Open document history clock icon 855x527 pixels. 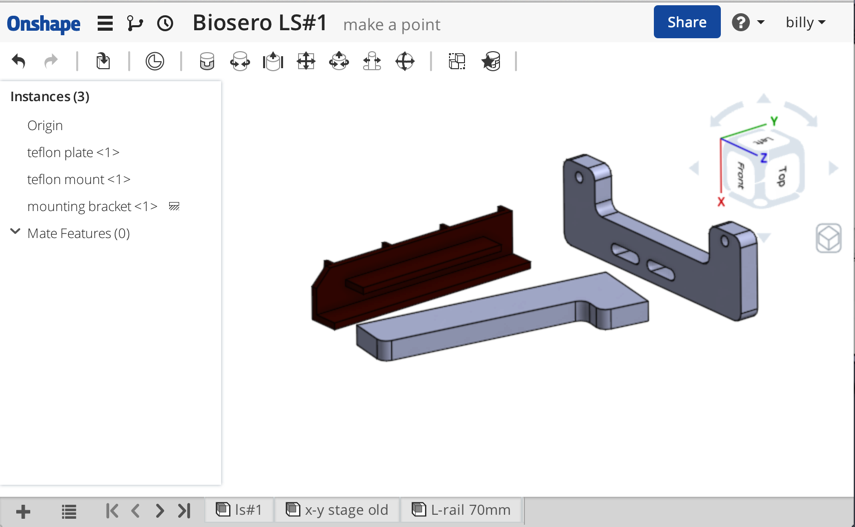165,23
